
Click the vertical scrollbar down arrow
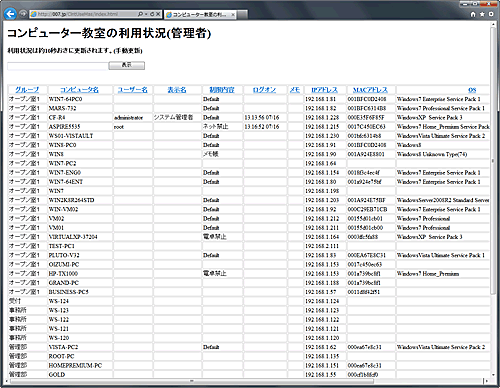(493, 375)
